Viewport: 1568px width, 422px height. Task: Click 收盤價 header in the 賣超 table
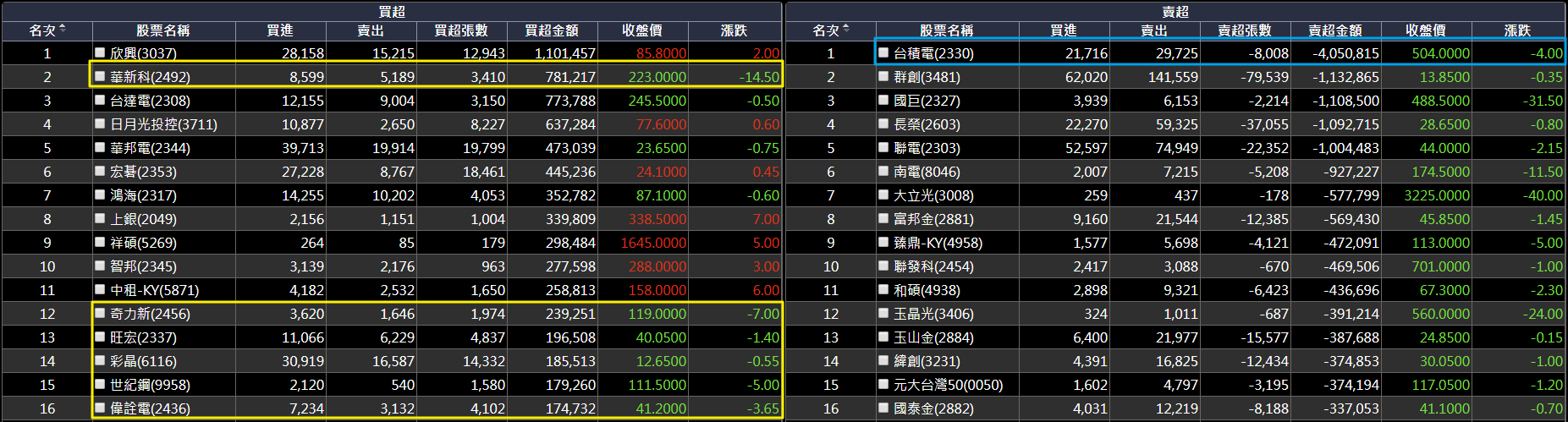(1426, 30)
